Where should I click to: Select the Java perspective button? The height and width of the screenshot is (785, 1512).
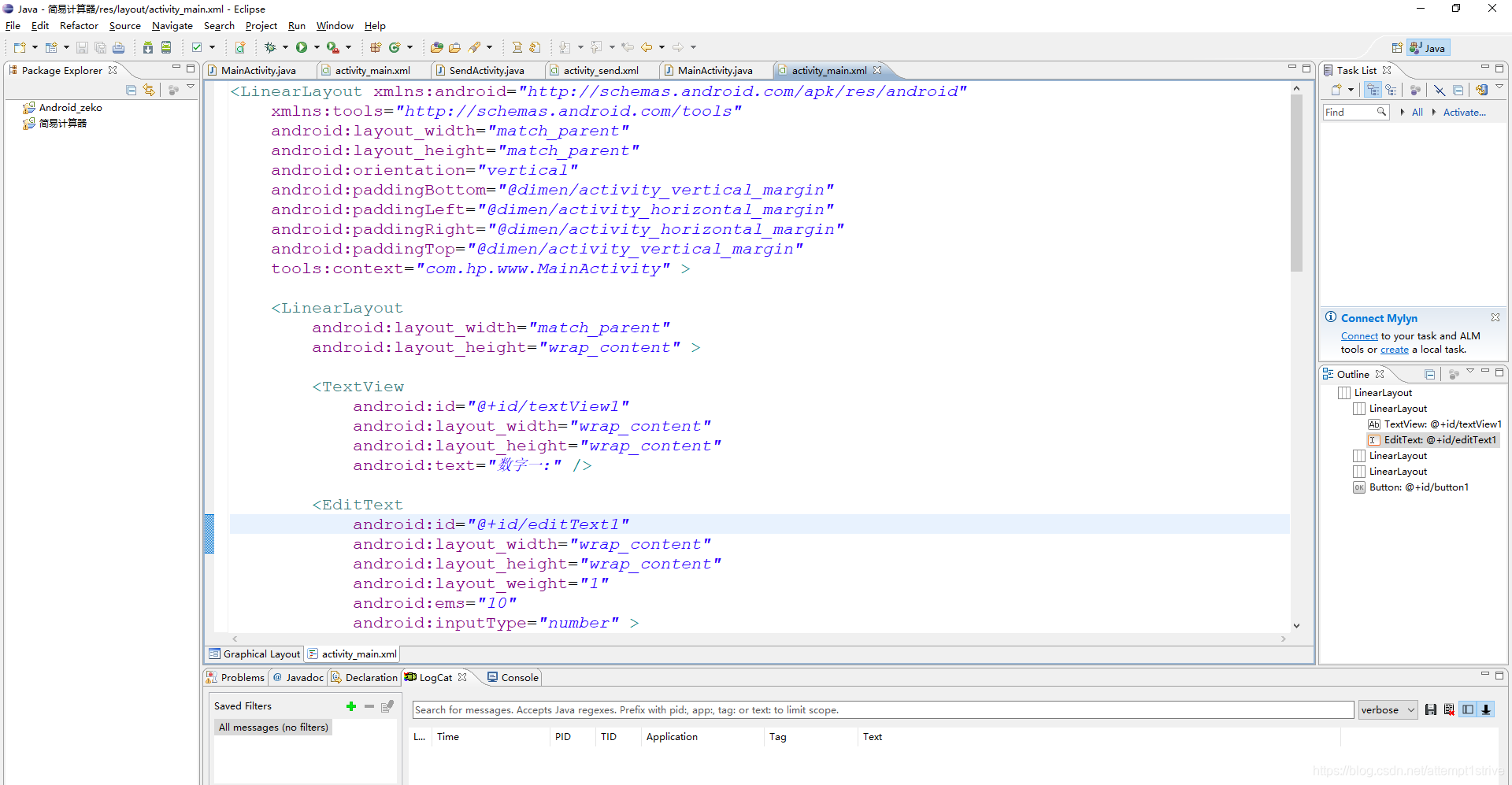pos(1429,48)
